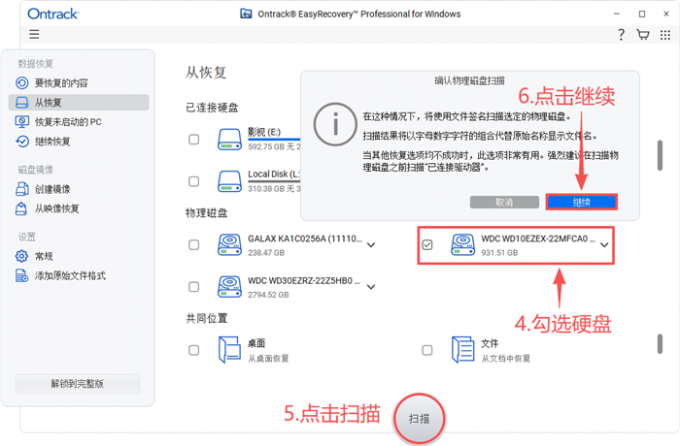Open 添加原始文件格式 in the sidebar
This screenshot has height=446, width=680.
[78, 275]
